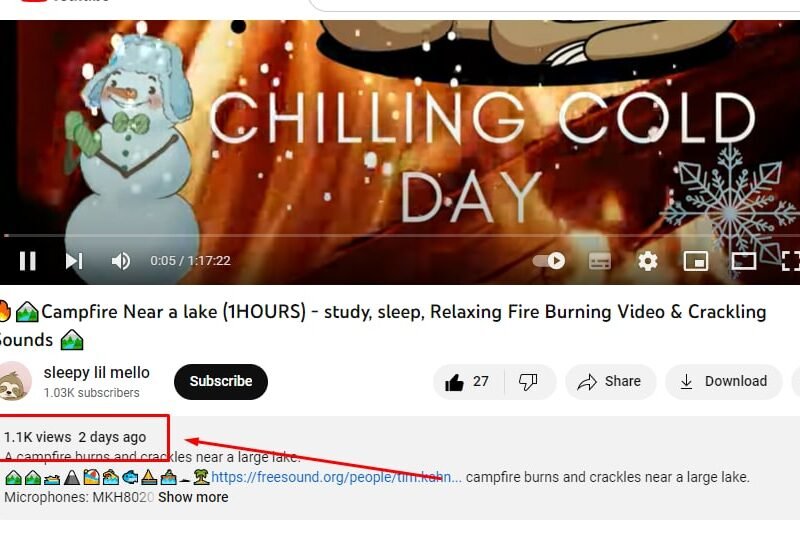
Task: Like the video with thumbs up
Action: point(467,382)
